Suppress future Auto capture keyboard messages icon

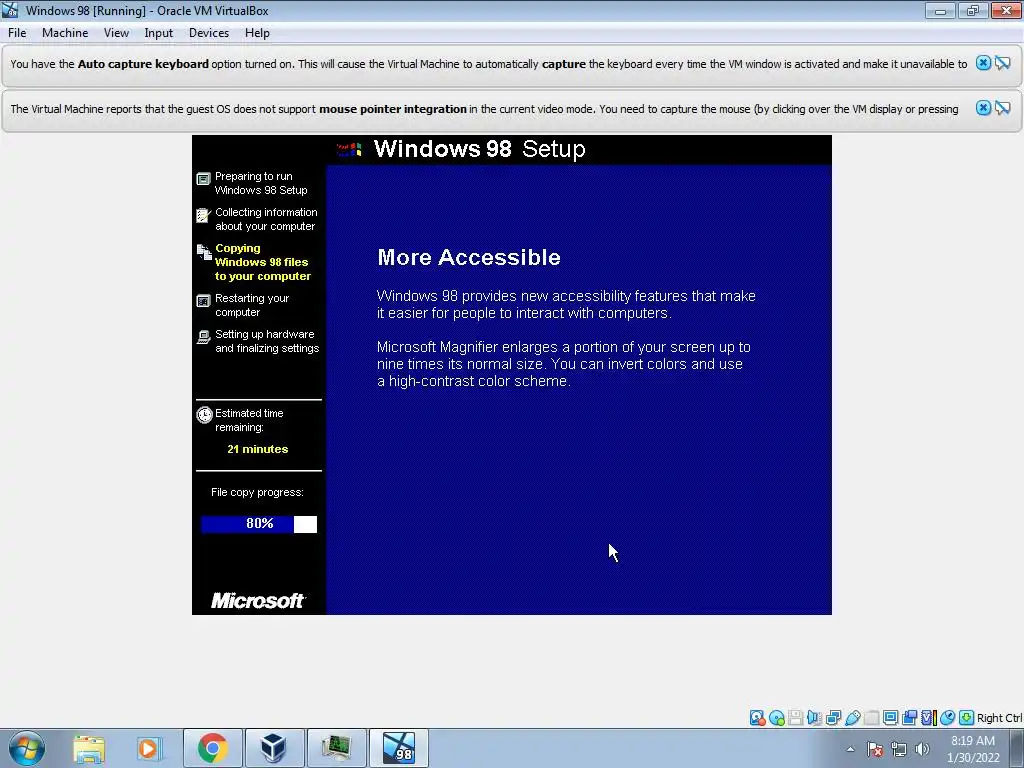pyautogui.click(x=1003, y=63)
